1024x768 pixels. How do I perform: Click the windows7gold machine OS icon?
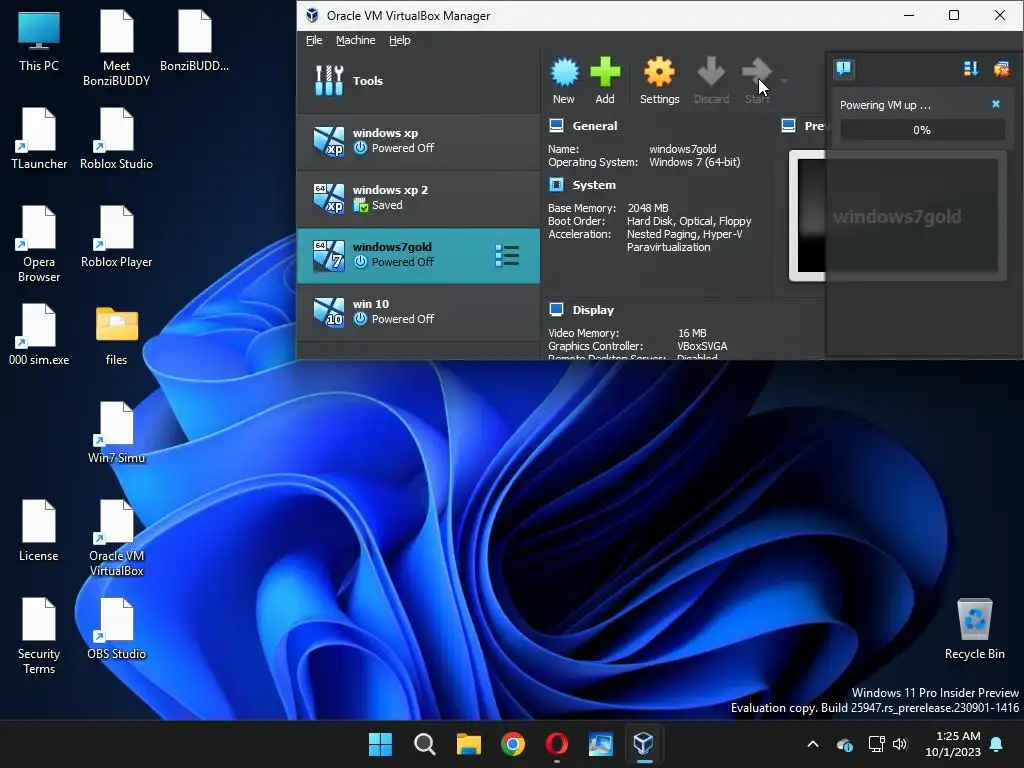(328, 255)
